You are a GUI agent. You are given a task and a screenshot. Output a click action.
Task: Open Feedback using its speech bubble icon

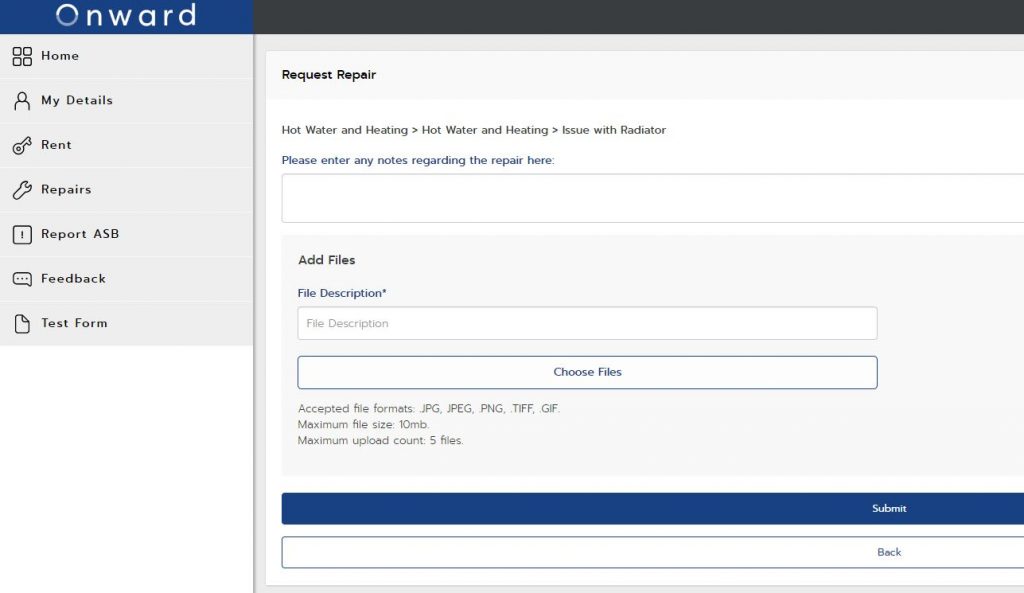22,278
